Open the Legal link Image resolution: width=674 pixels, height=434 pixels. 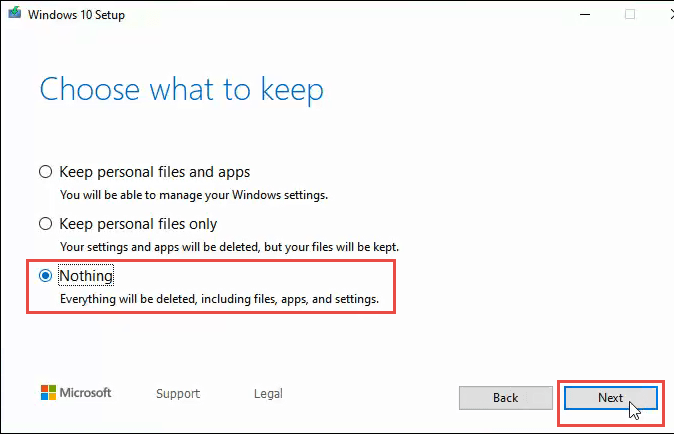pos(268,394)
